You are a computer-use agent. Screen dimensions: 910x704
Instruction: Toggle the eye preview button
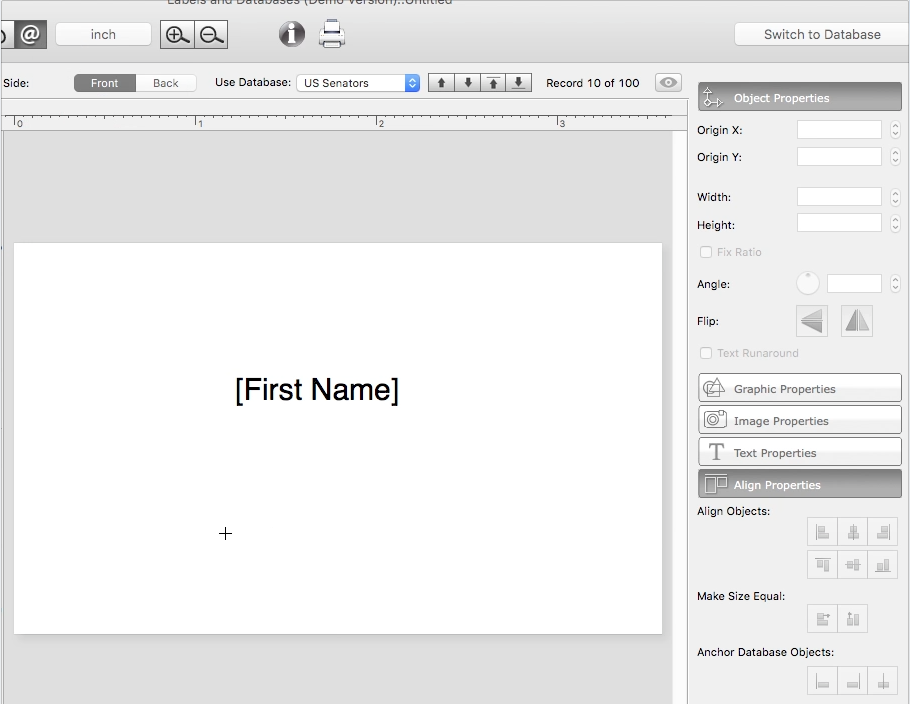668,83
